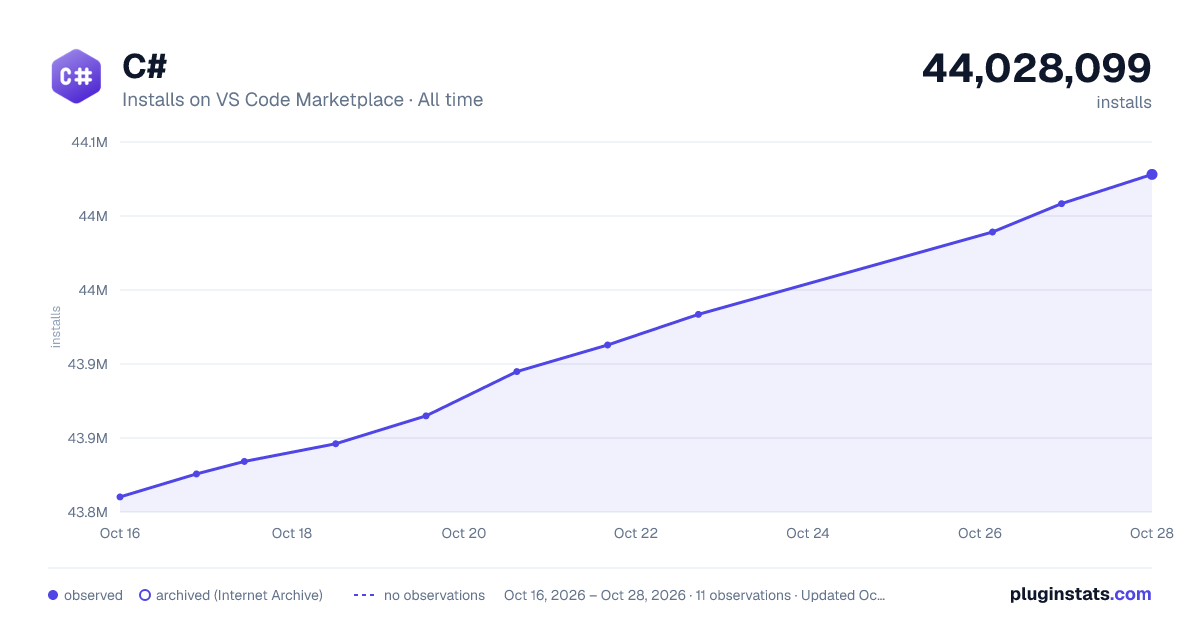1200x630 pixels.
Task: Click the 'C#' chart title
Action: [x=145, y=66]
